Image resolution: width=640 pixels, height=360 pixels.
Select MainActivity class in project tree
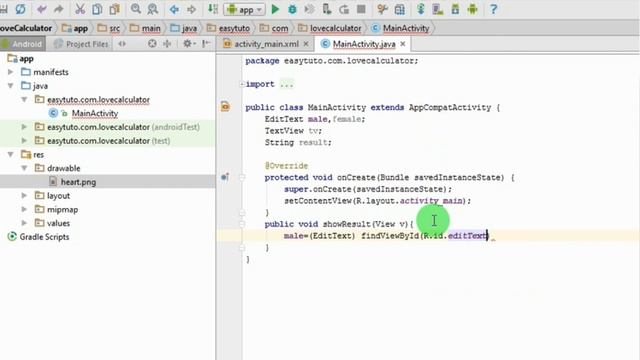tap(94, 113)
